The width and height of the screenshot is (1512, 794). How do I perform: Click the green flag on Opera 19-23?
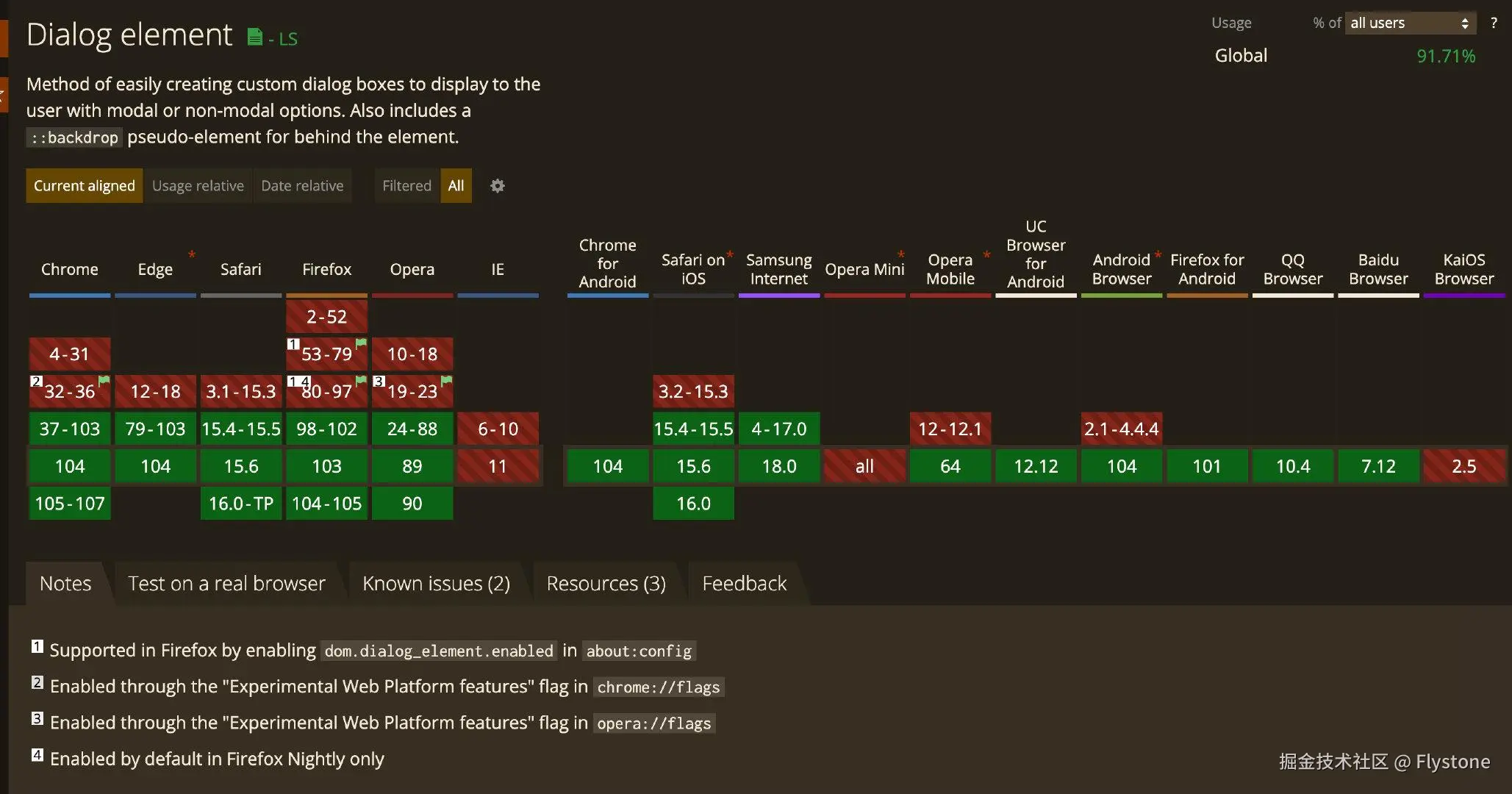pyautogui.click(x=446, y=380)
